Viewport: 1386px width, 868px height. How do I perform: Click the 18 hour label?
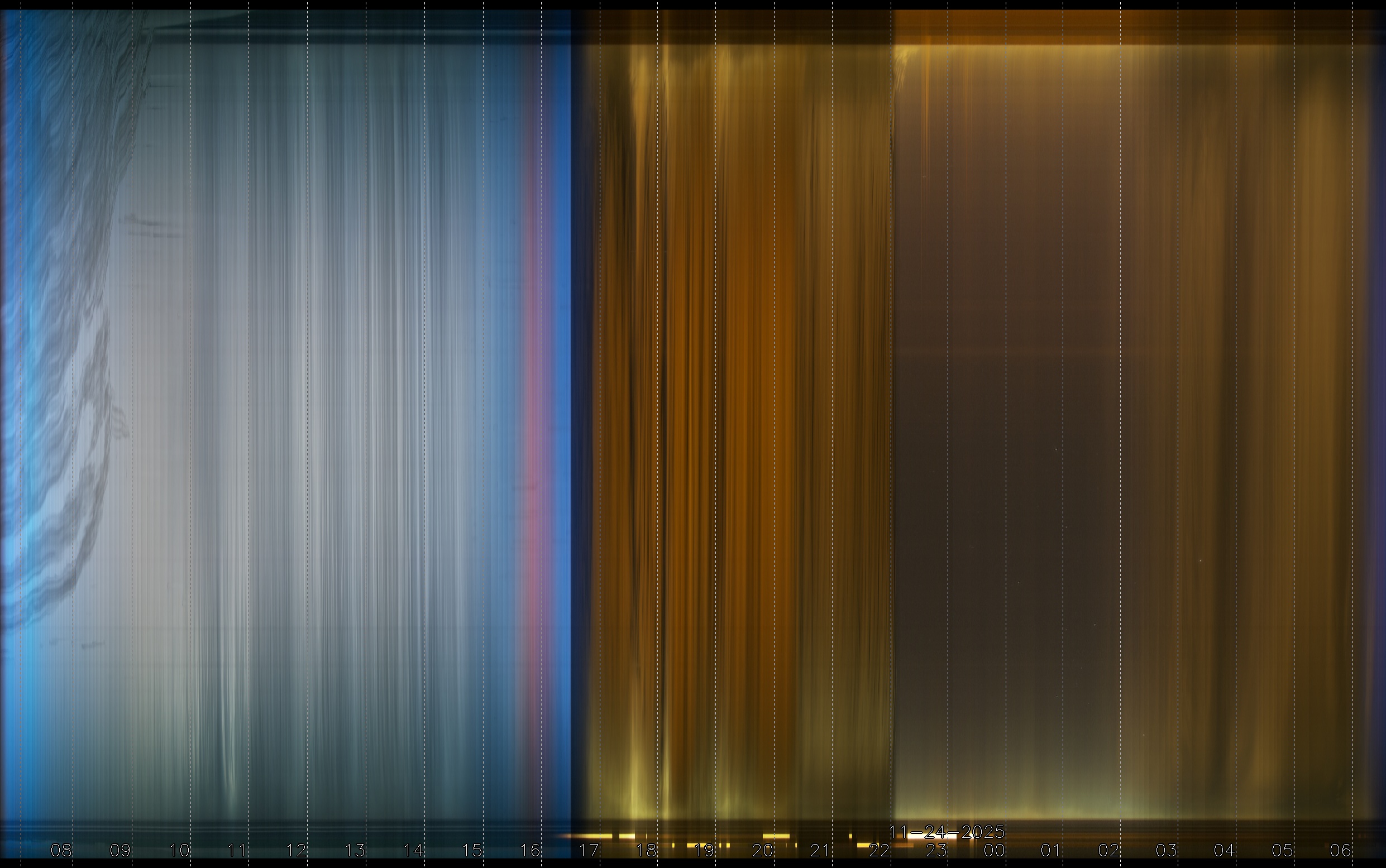647,850
